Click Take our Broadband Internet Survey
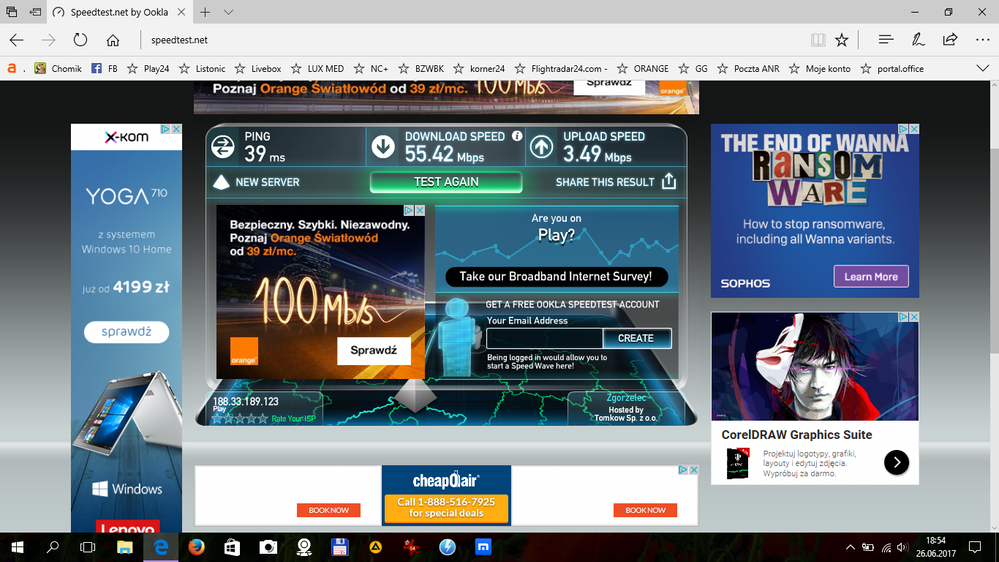This screenshot has height=562, width=999. [x=556, y=277]
